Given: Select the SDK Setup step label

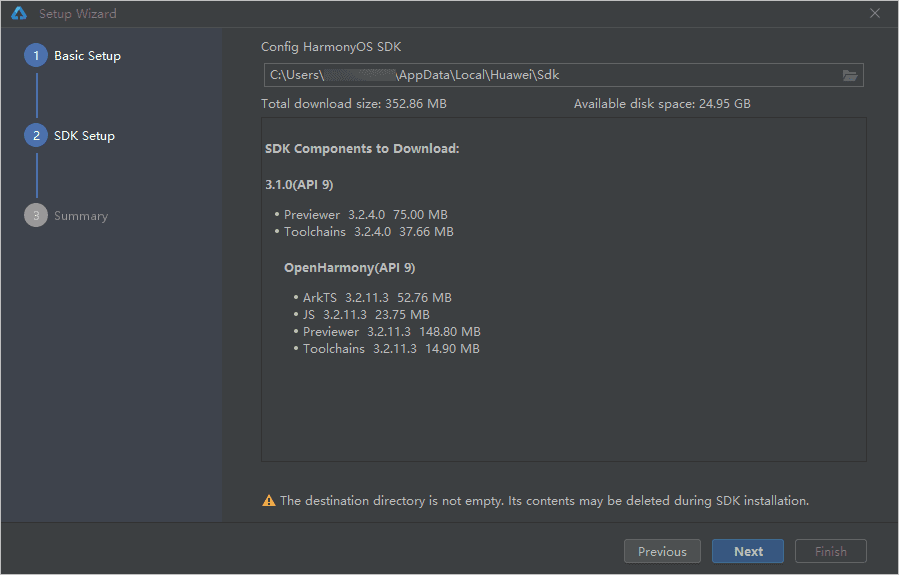Looking at the screenshot, I should (84, 136).
